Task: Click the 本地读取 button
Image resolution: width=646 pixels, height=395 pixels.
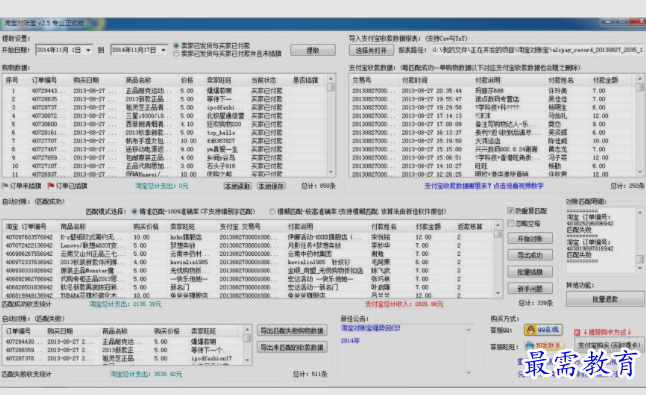Action: 237,186
